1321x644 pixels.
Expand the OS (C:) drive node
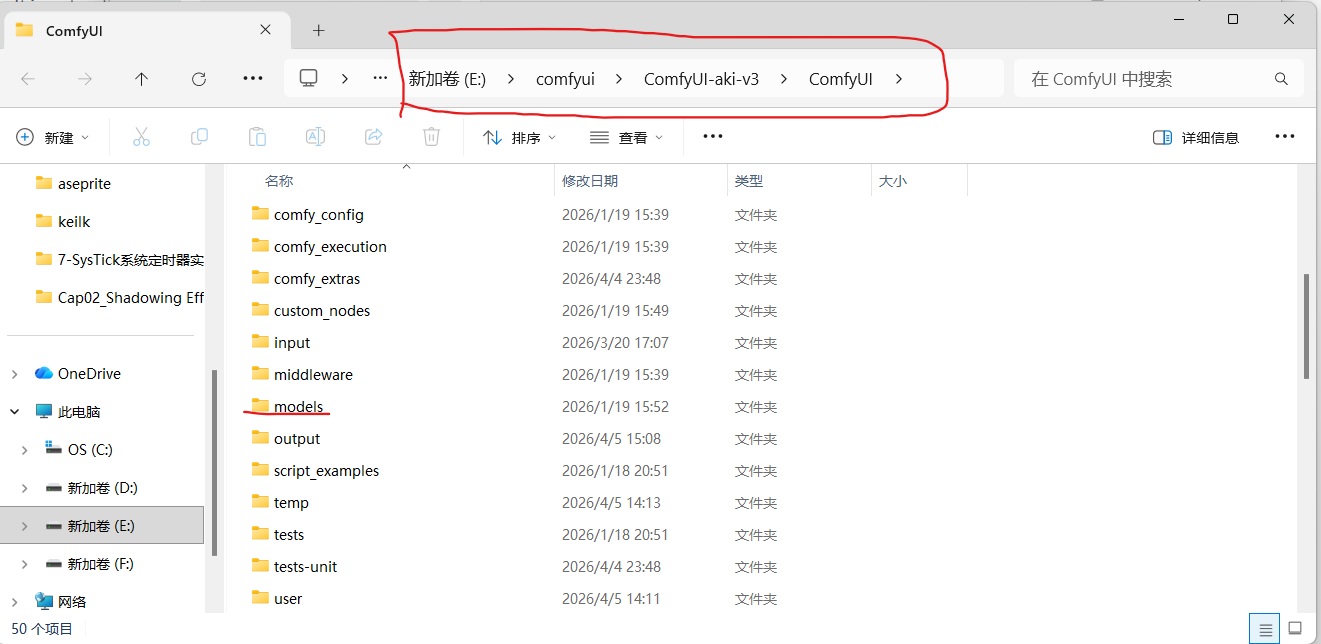pos(24,450)
